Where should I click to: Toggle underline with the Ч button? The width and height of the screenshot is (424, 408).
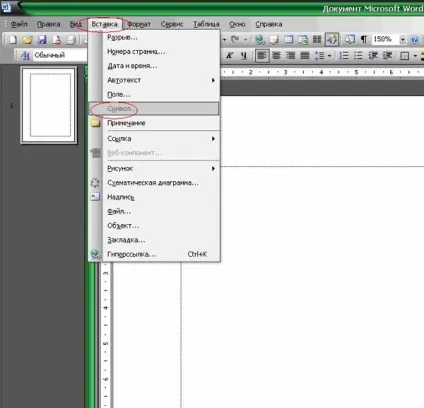[244, 56]
